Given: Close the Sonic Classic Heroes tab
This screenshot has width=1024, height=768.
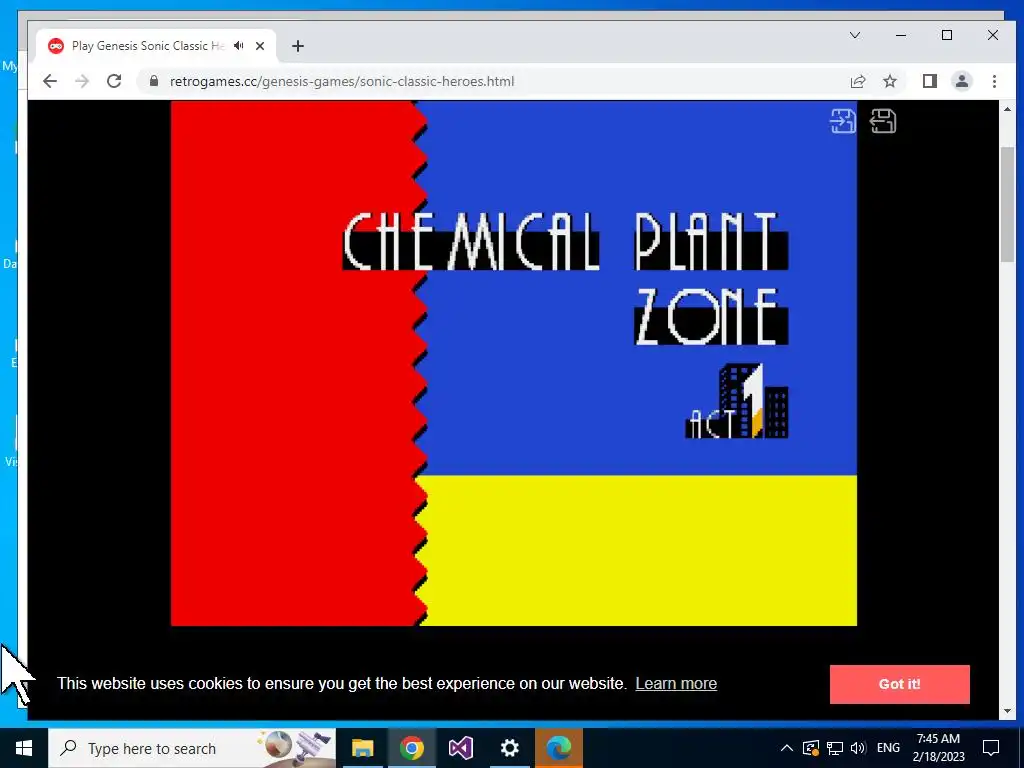Looking at the screenshot, I should pyautogui.click(x=260, y=46).
